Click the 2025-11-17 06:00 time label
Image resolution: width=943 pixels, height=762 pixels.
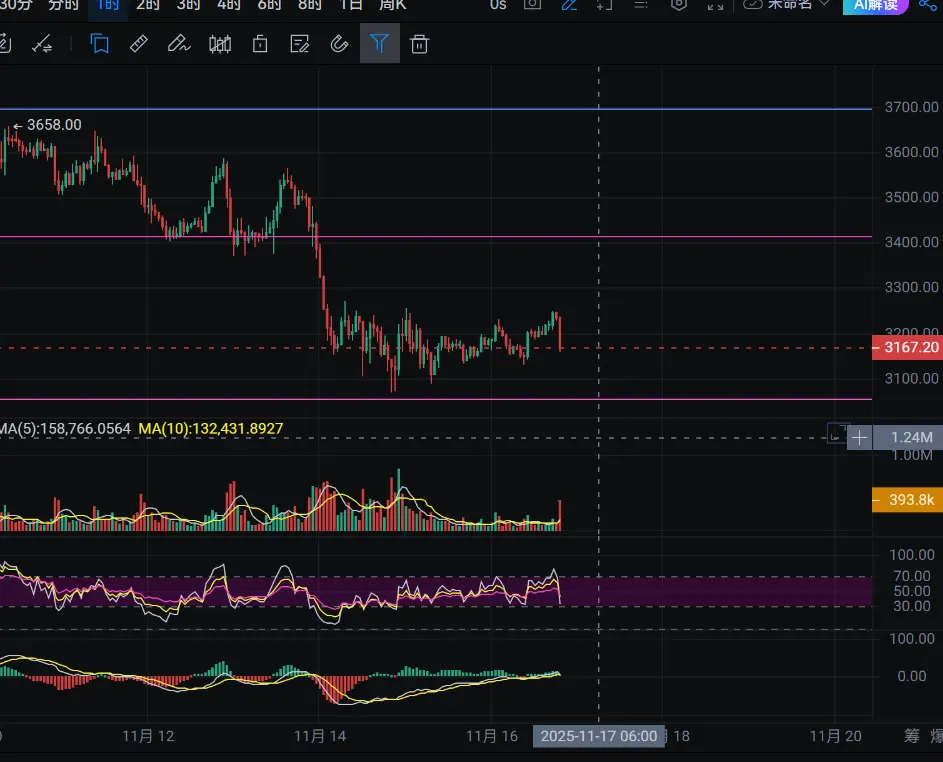(x=598, y=736)
